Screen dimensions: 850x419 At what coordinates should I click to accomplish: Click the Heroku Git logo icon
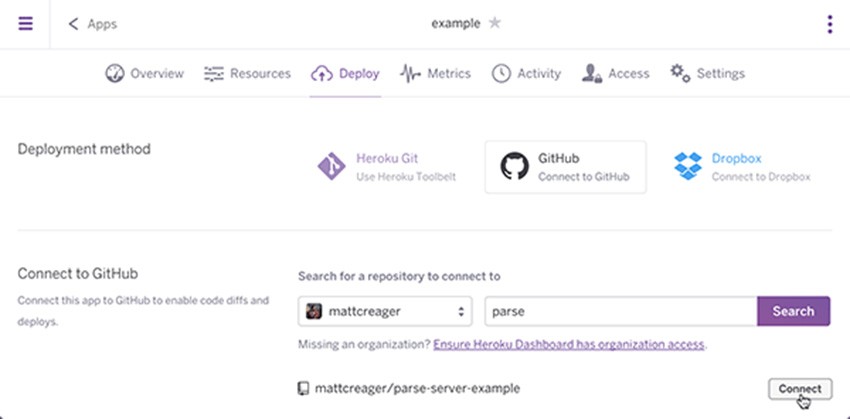click(x=331, y=166)
